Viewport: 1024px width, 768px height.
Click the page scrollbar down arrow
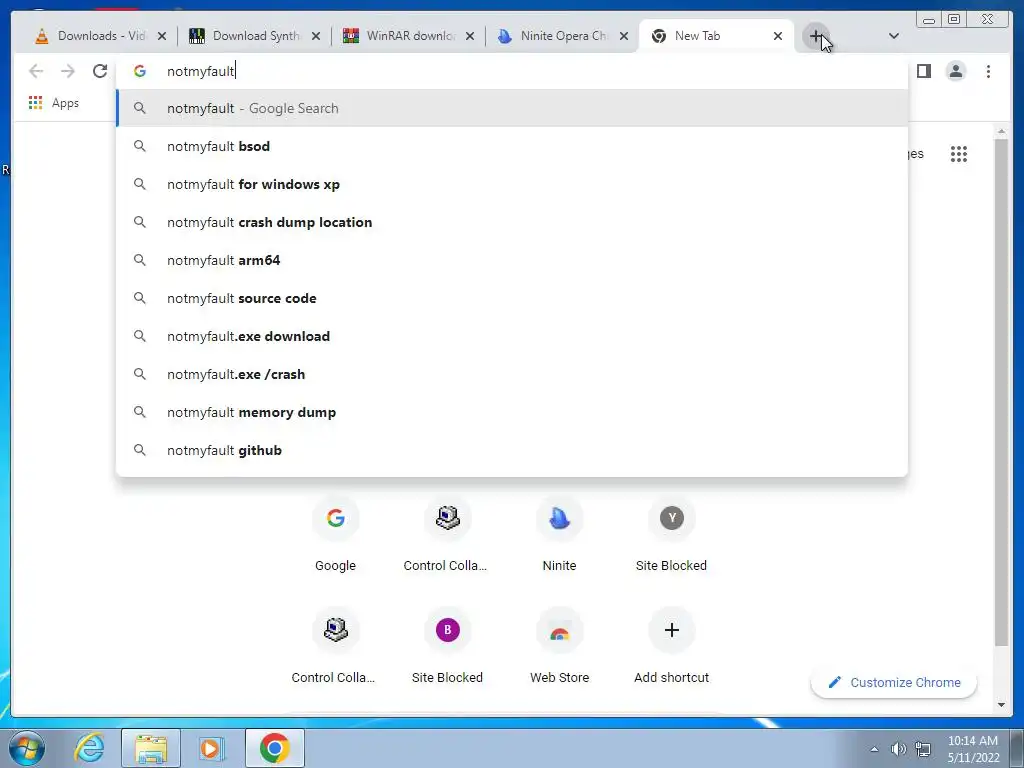1001,705
